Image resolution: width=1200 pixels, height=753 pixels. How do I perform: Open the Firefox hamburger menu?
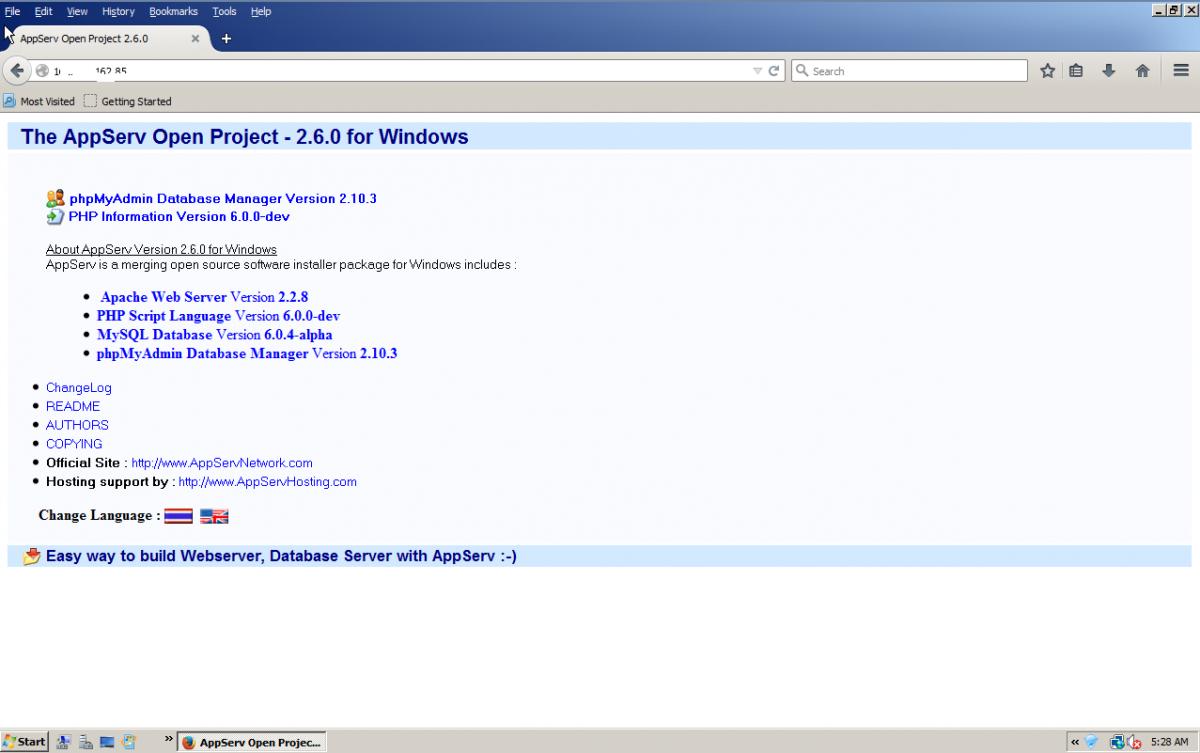pyautogui.click(x=1180, y=71)
